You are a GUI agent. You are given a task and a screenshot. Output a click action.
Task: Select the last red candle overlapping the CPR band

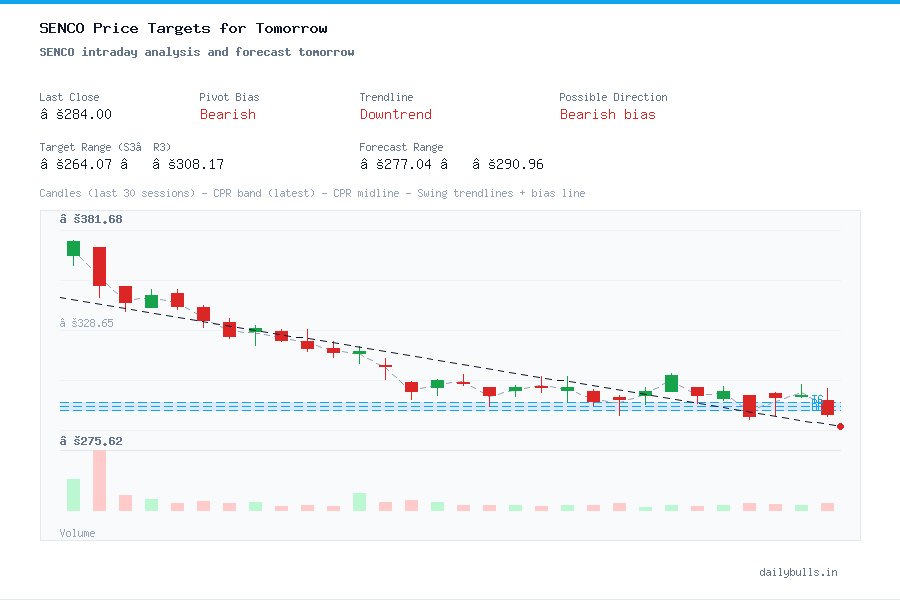tap(826, 406)
